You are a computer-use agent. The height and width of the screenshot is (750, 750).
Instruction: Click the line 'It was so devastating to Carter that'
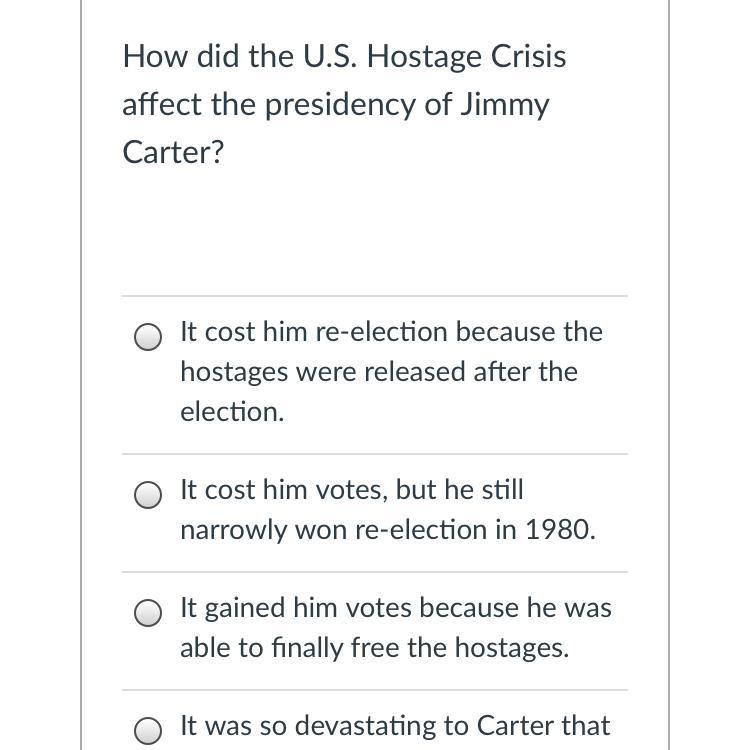(x=394, y=725)
